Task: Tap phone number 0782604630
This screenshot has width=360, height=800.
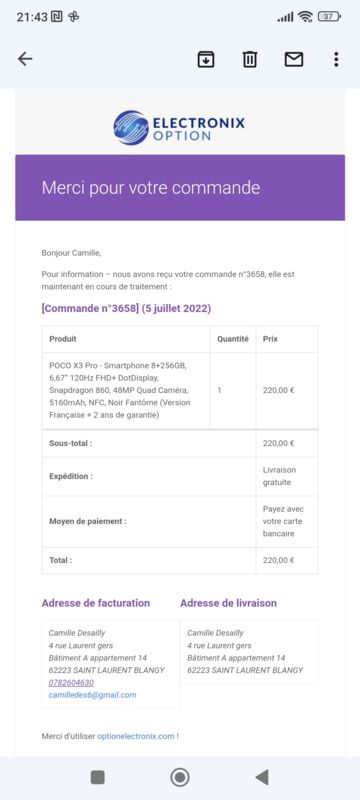Action: 71,683
